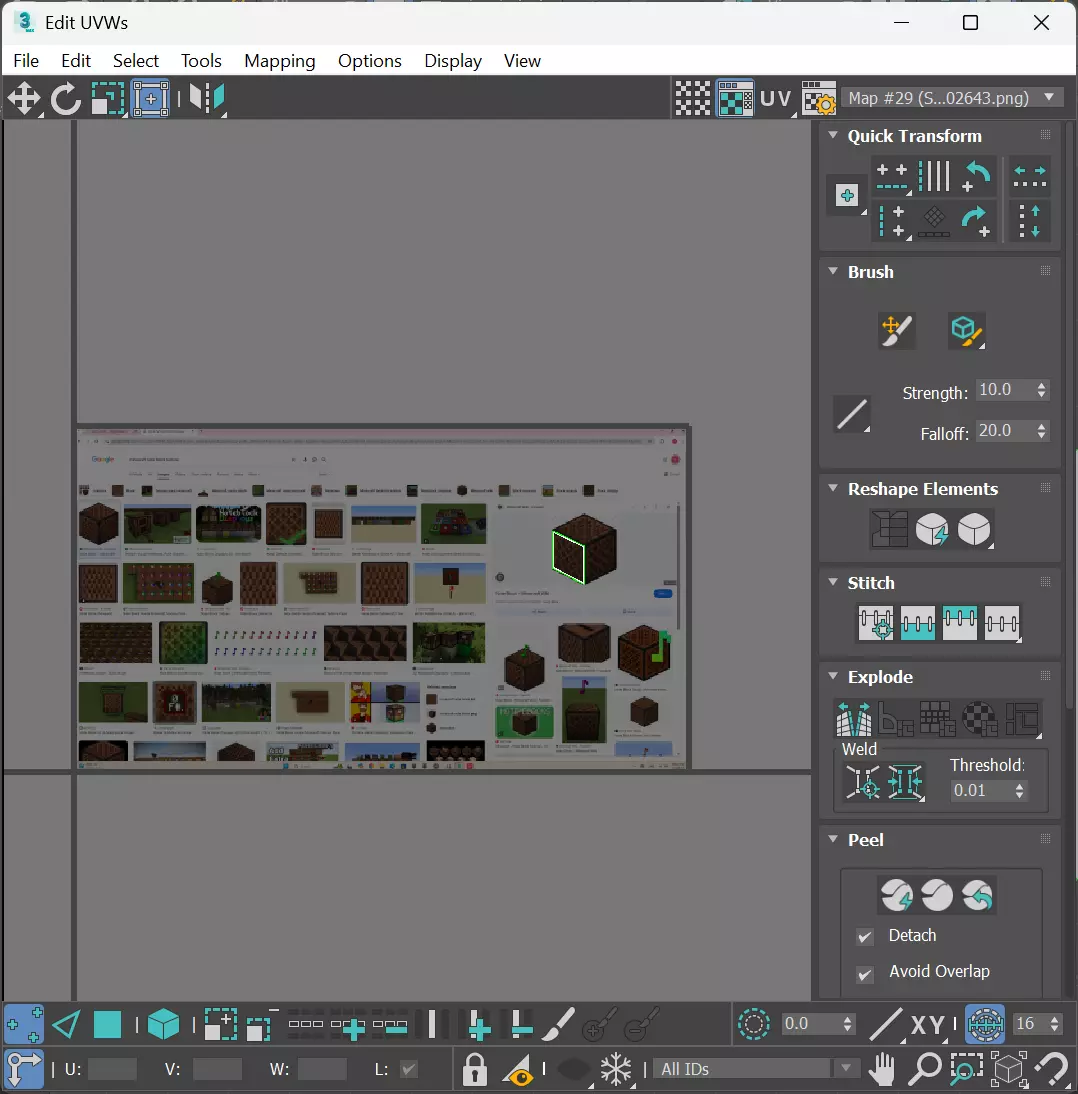Screen dimensions: 1078x1094
Task: Collapse the Brush rollout
Action: pos(833,271)
